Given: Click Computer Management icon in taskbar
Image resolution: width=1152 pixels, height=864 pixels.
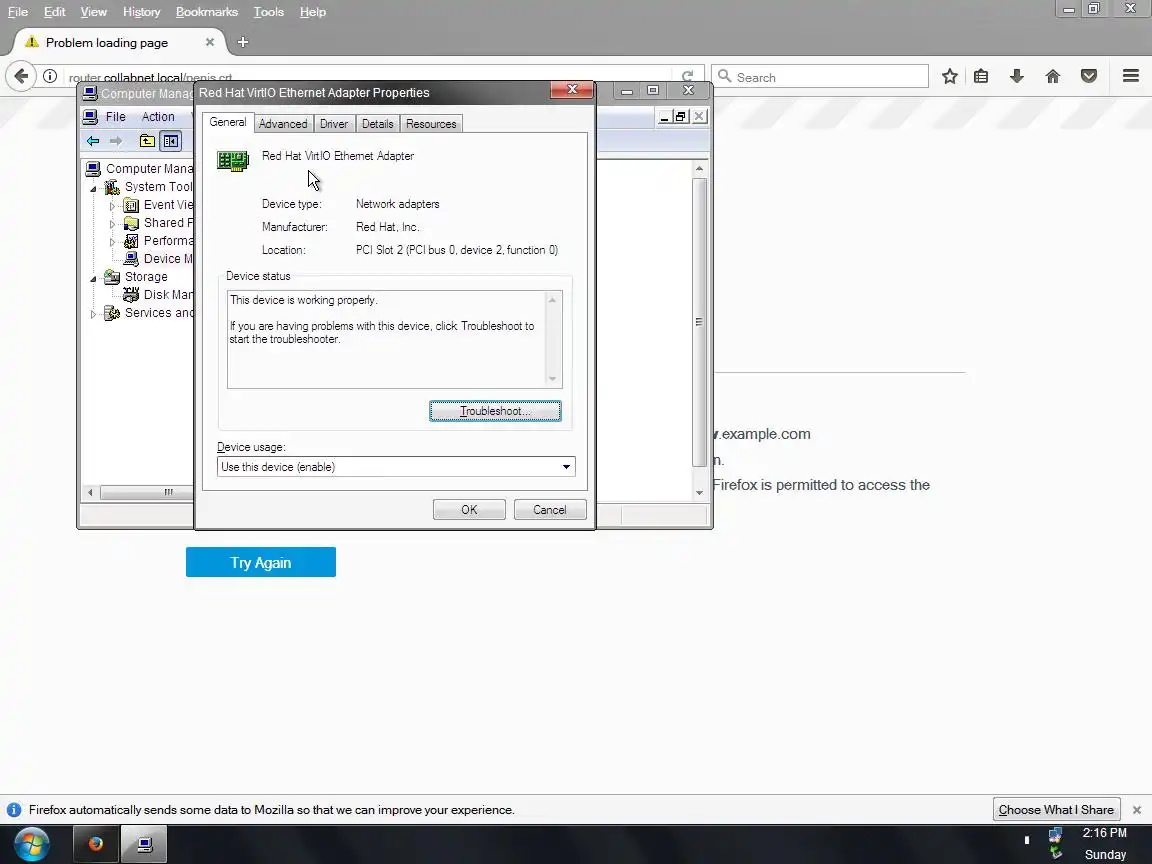Looking at the screenshot, I should click(145, 844).
